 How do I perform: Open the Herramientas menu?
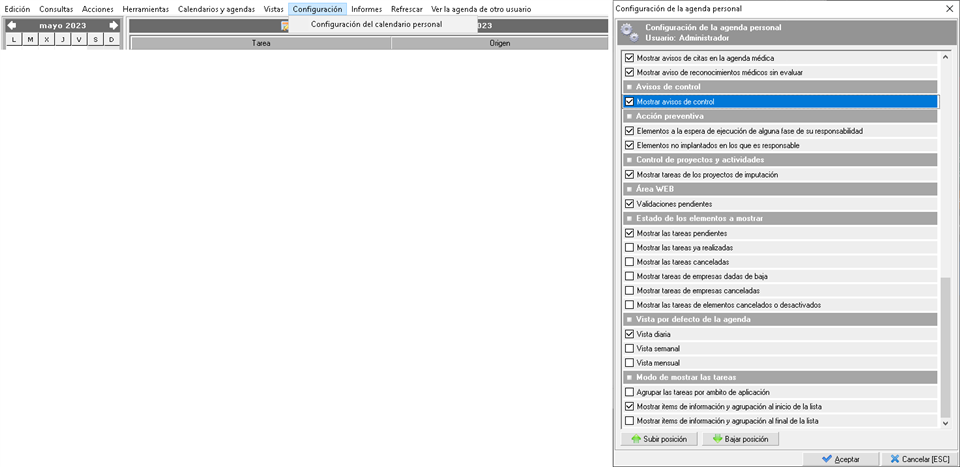click(x=146, y=9)
